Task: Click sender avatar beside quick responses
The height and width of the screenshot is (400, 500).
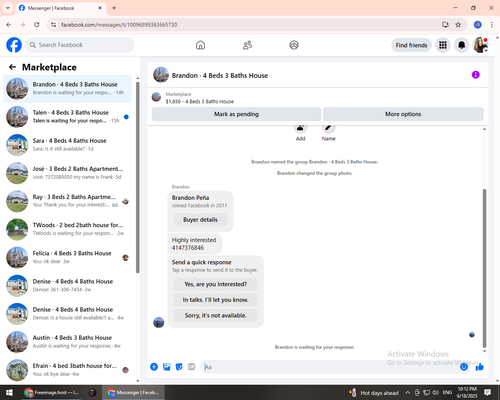Action: pyautogui.click(x=159, y=322)
